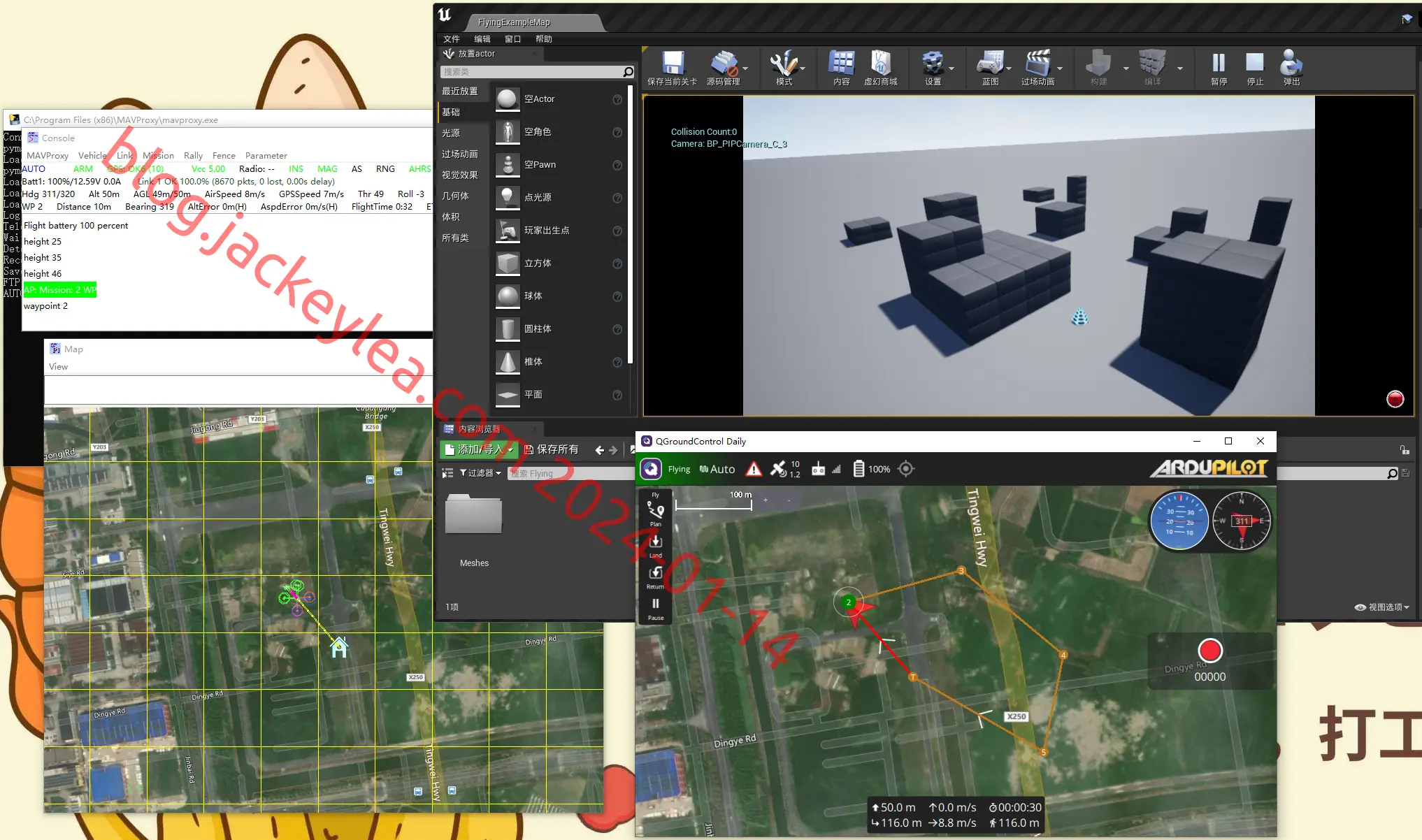The height and width of the screenshot is (840, 1422).
Task: Select the Geometry category in Place Actors
Action: [x=456, y=196]
